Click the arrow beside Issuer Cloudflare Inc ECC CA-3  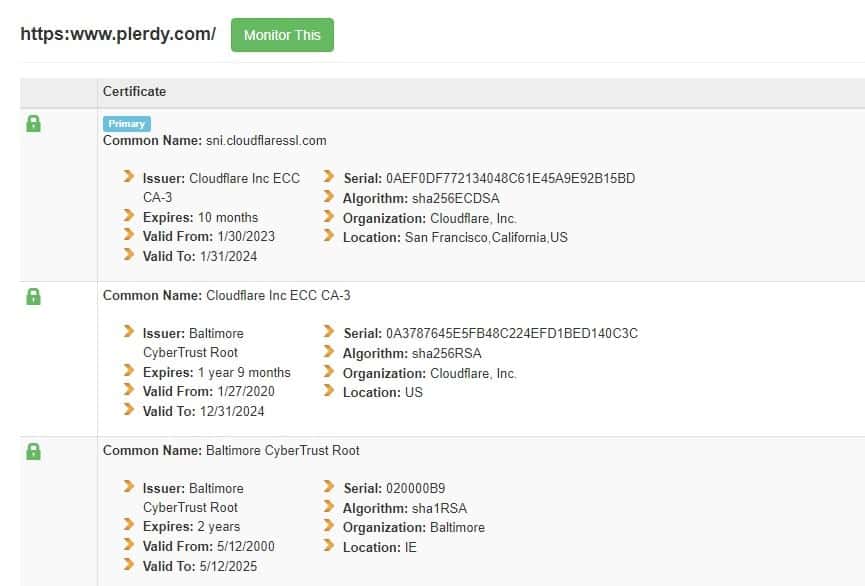[x=129, y=177]
